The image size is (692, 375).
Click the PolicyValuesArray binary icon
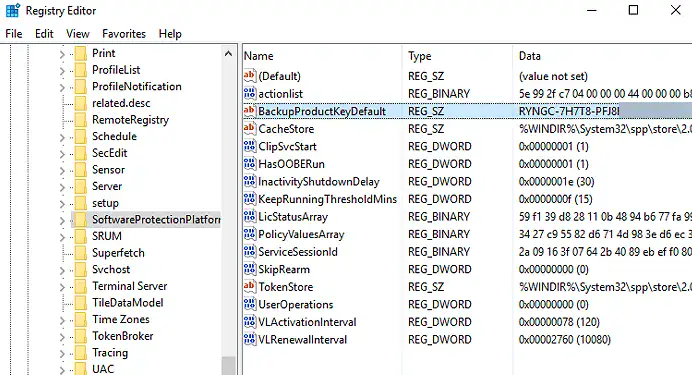[x=249, y=234]
